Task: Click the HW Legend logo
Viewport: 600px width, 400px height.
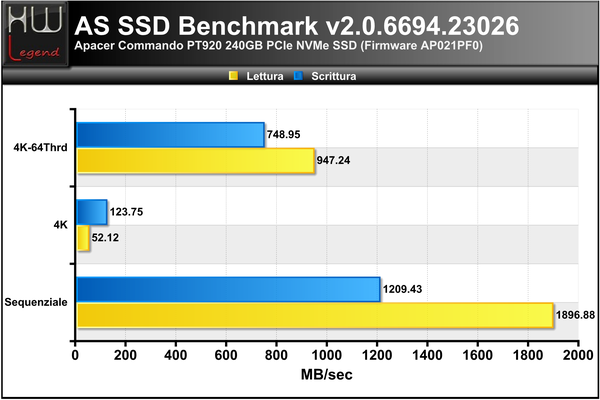Action: (35, 34)
